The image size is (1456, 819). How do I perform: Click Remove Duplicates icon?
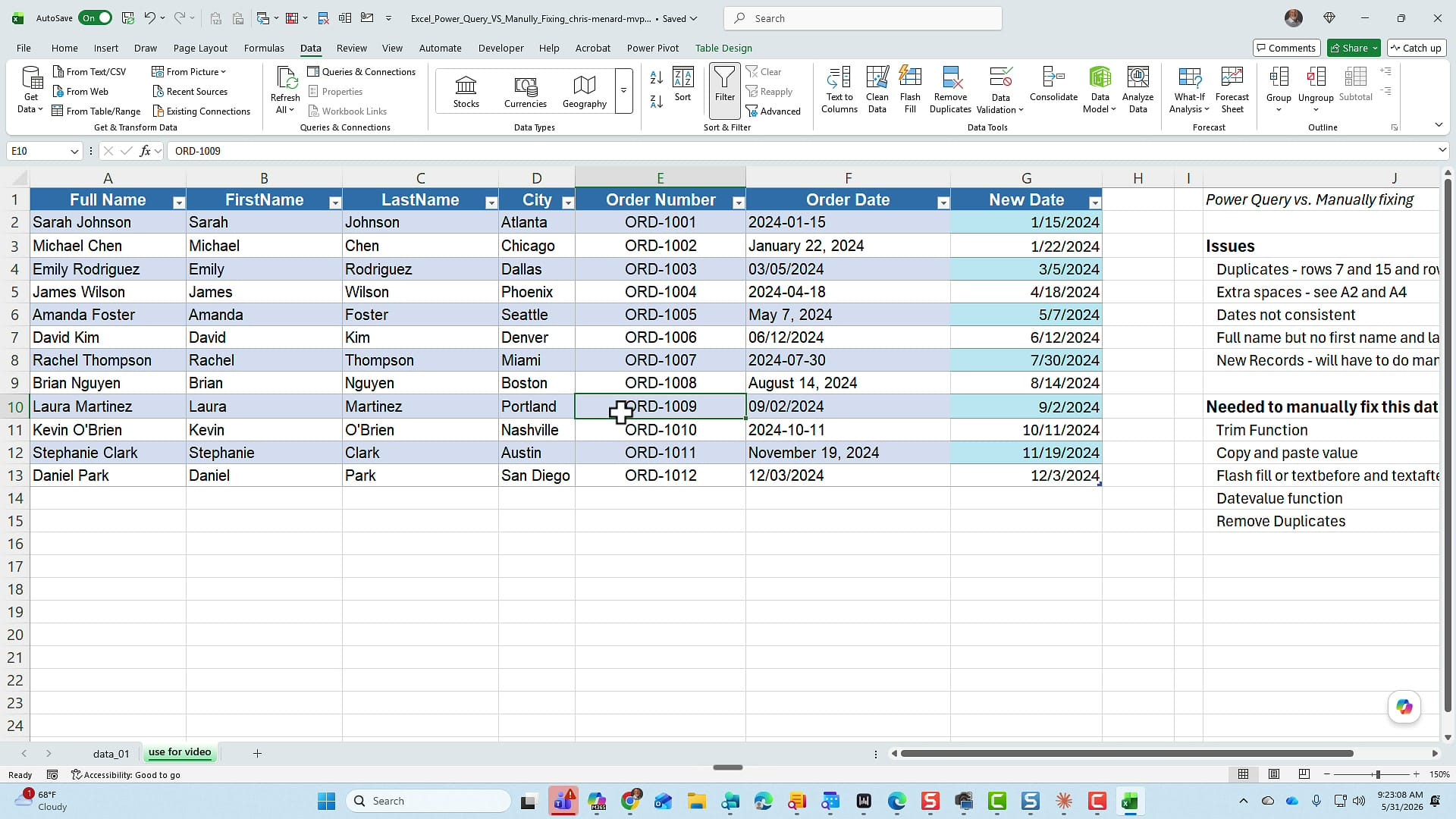pyautogui.click(x=951, y=89)
